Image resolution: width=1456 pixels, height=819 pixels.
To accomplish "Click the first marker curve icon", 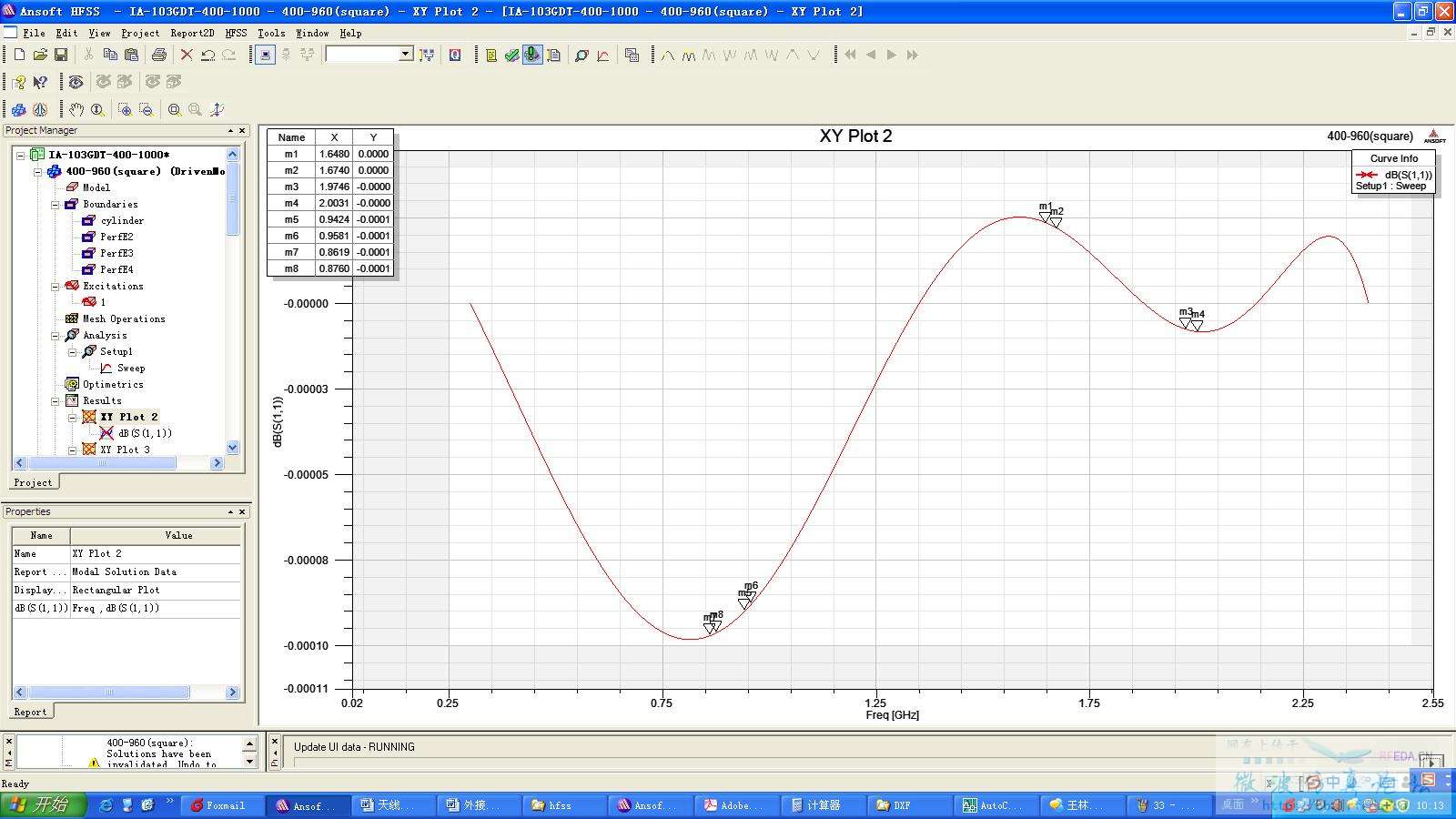I will point(668,55).
